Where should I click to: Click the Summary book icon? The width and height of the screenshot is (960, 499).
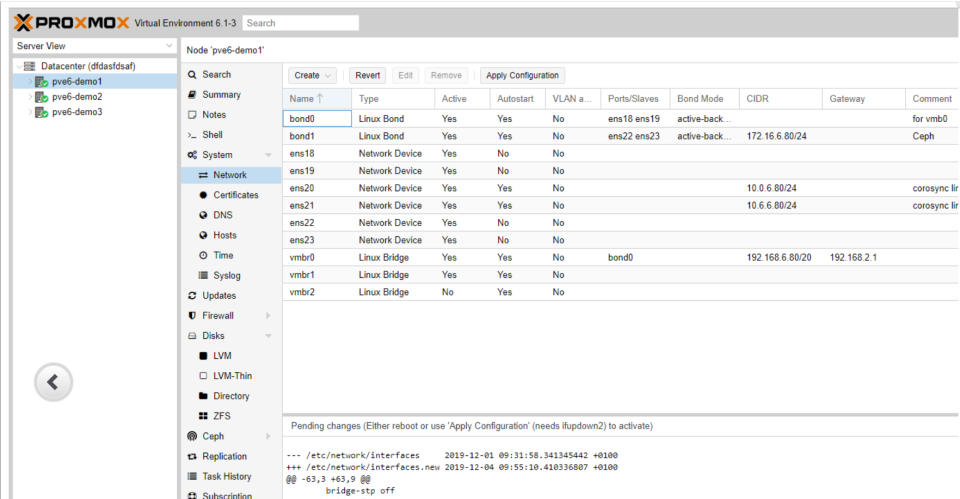coord(192,95)
